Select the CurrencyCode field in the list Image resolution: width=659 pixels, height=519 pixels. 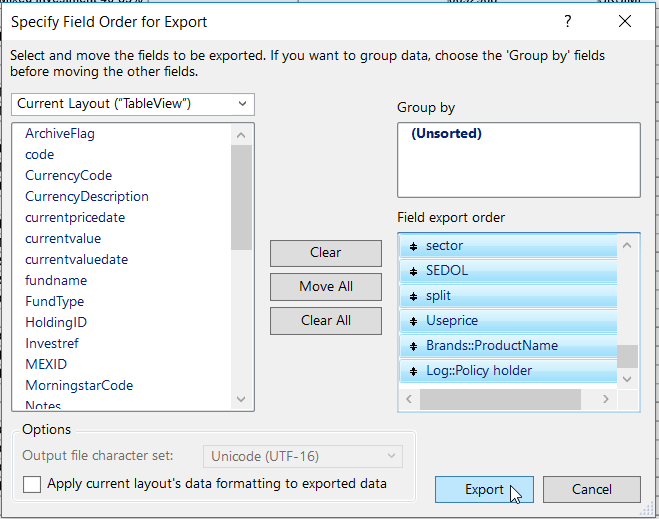[x=68, y=175]
